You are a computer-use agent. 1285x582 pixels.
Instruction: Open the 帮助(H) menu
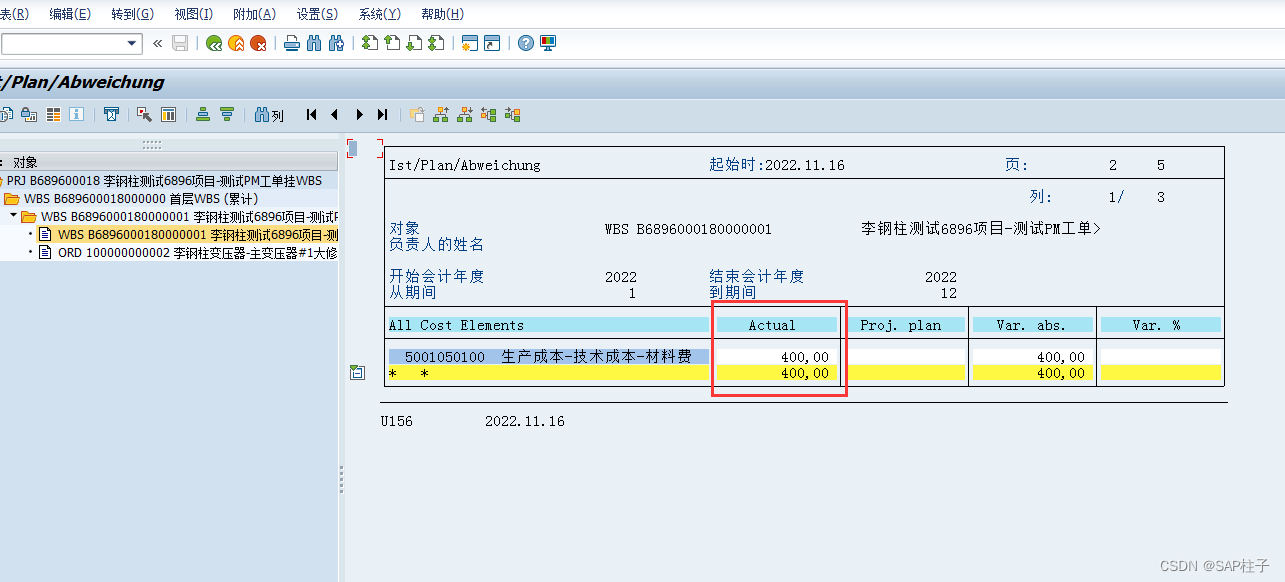click(x=442, y=14)
